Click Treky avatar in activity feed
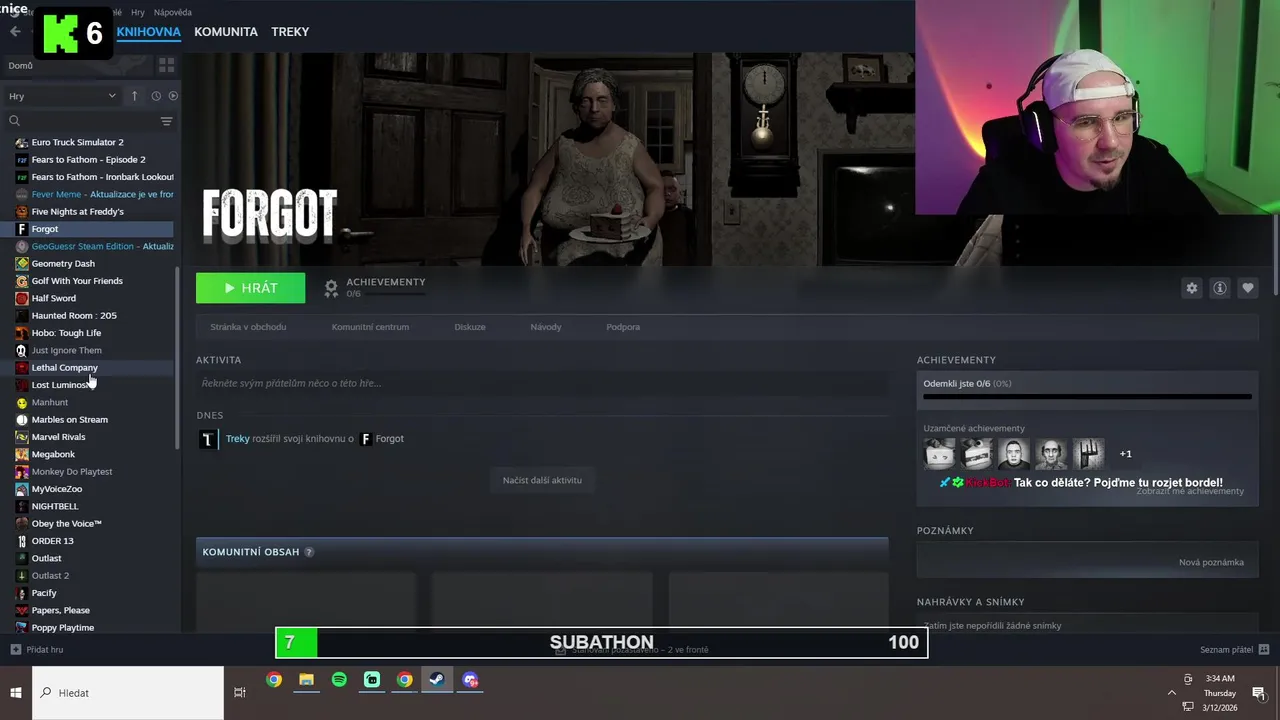The height and width of the screenshot is (720, 1280). click(207, 439)
